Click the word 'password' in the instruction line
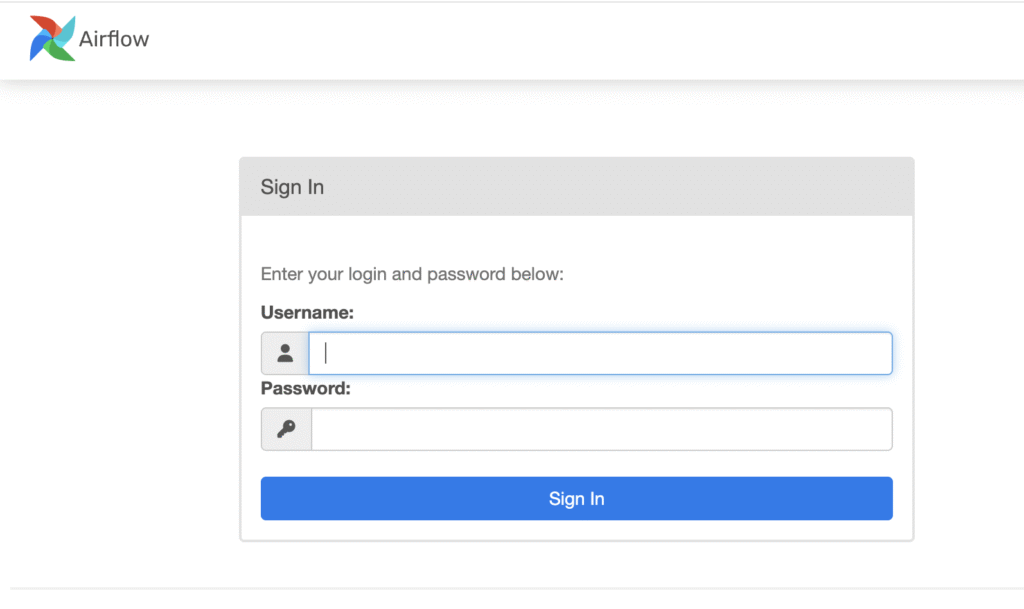The image size is (1024, 609). (x=465, y=273)
